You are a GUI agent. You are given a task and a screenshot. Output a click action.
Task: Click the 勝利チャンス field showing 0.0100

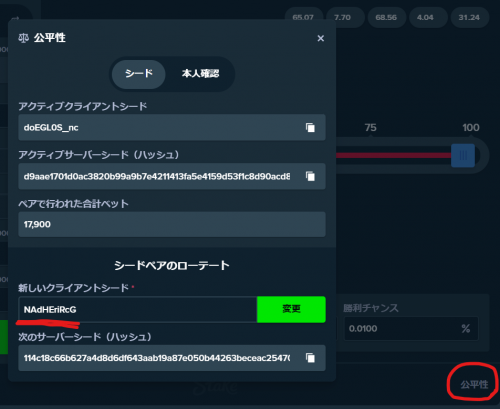pos(411,328)
